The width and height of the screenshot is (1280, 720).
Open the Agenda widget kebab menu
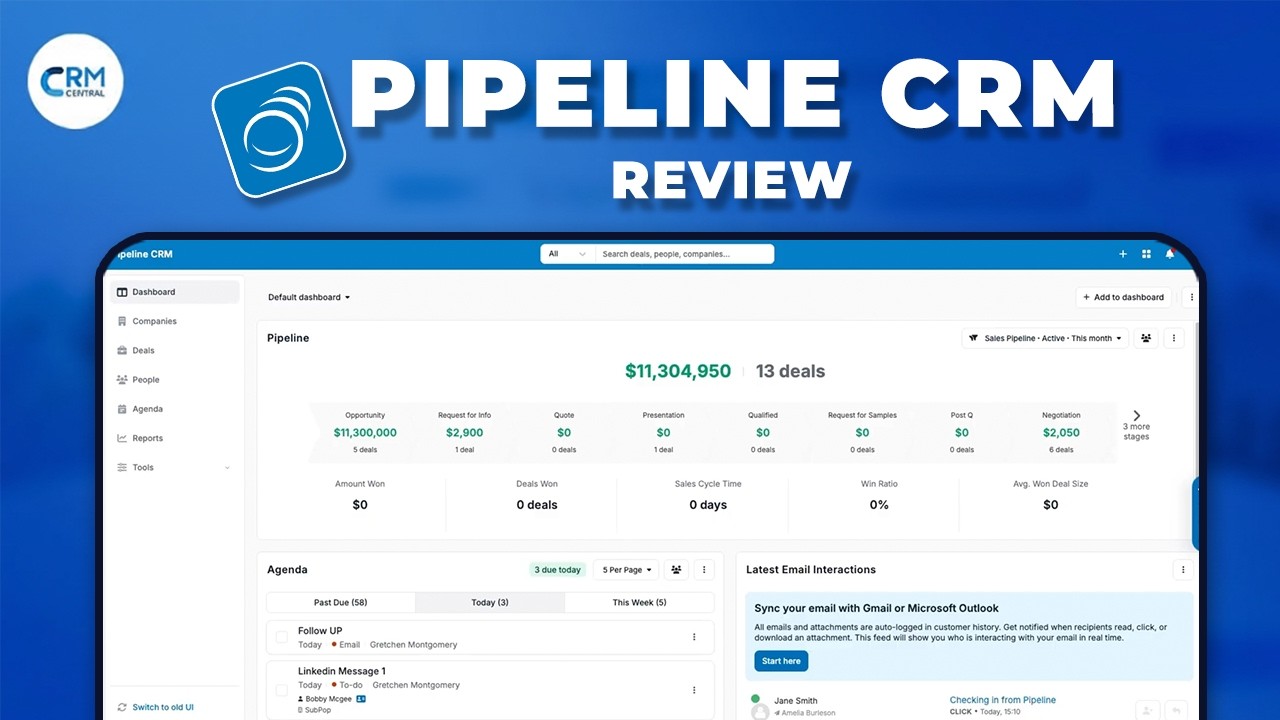705,570
